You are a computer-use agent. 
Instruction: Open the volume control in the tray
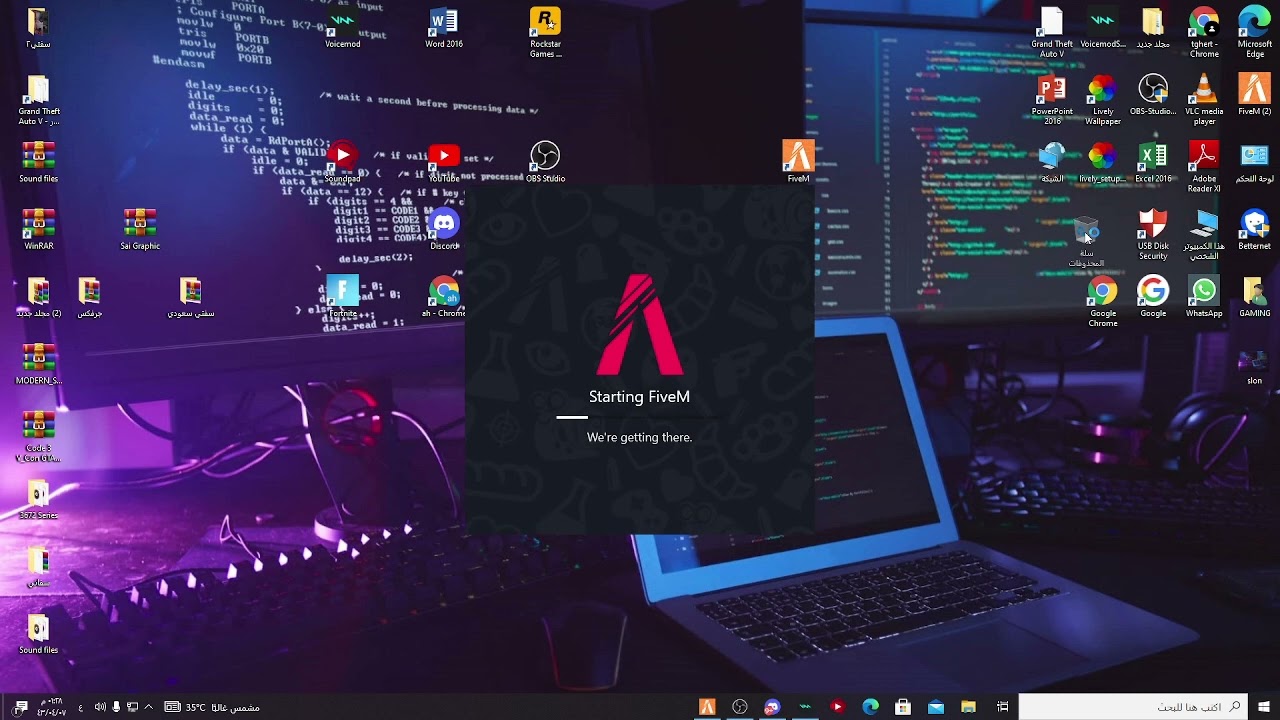pyautogui.click(x=100, y=707)
